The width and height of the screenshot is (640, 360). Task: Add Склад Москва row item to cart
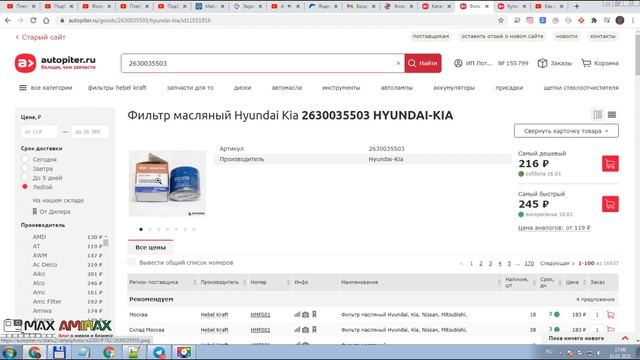pos(611,329)
